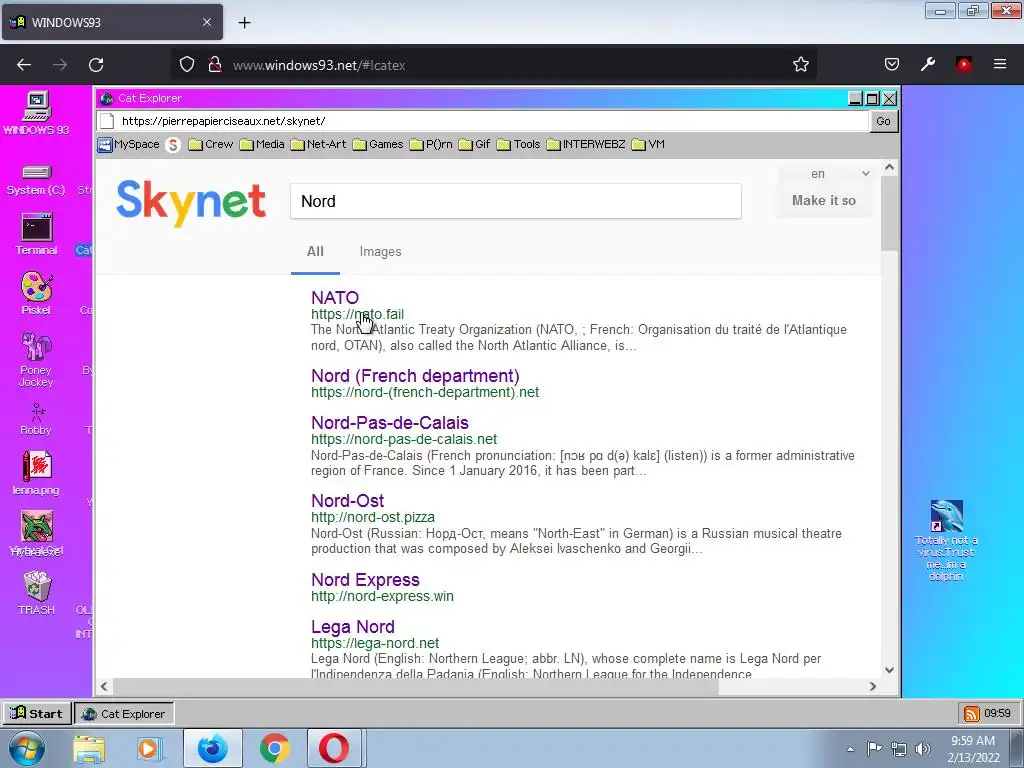The width and height of the screenshot is (1024, 768).
Task: Open the Crew bookmarks folder
Action: (210, 144)
